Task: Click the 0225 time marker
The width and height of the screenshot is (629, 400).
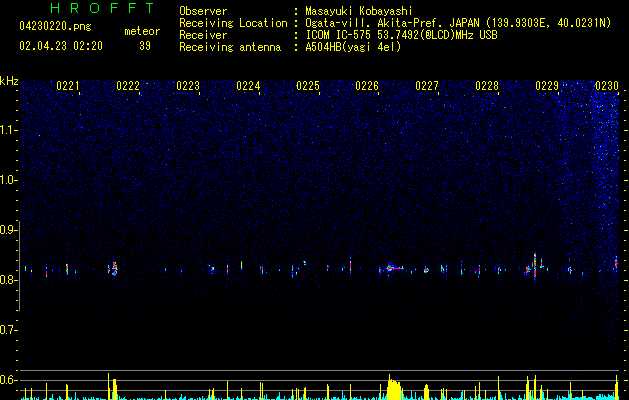Action: click(x=308, y=86)
